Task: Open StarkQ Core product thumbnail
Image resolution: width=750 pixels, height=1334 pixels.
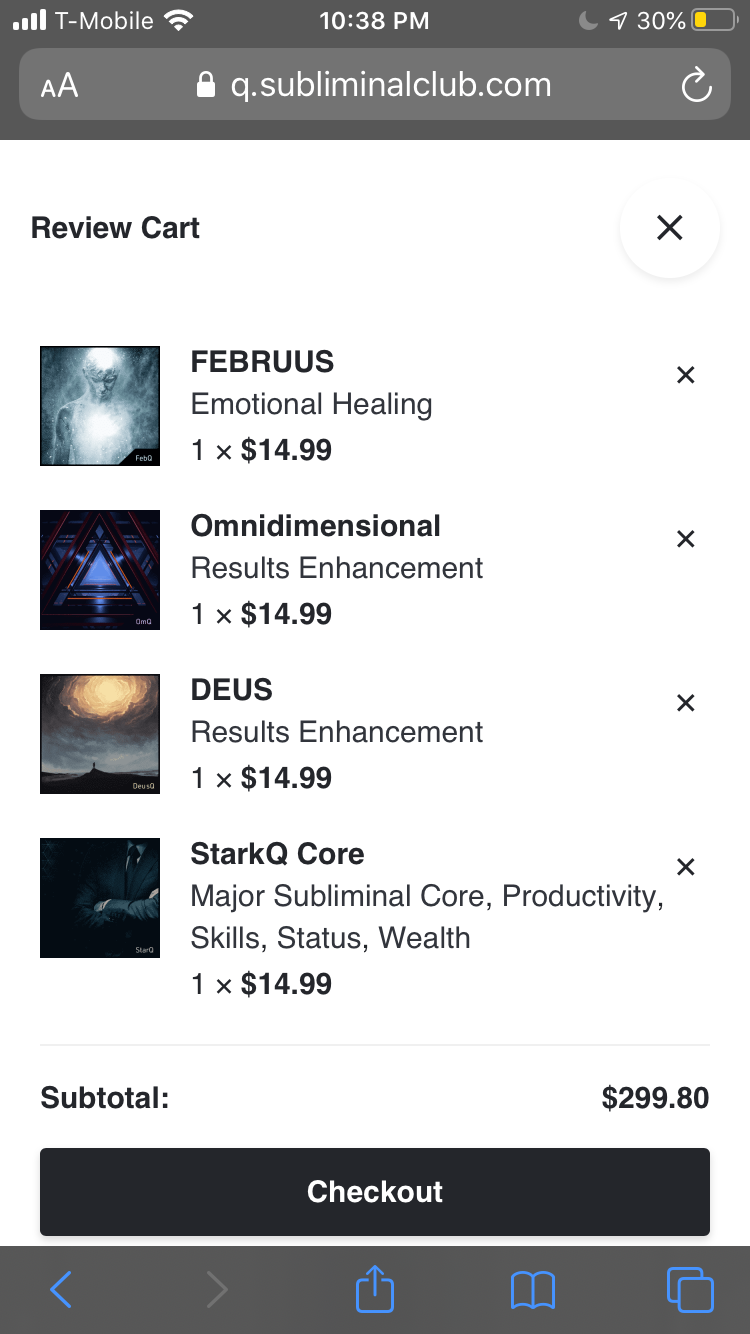Action: point(100,898)
